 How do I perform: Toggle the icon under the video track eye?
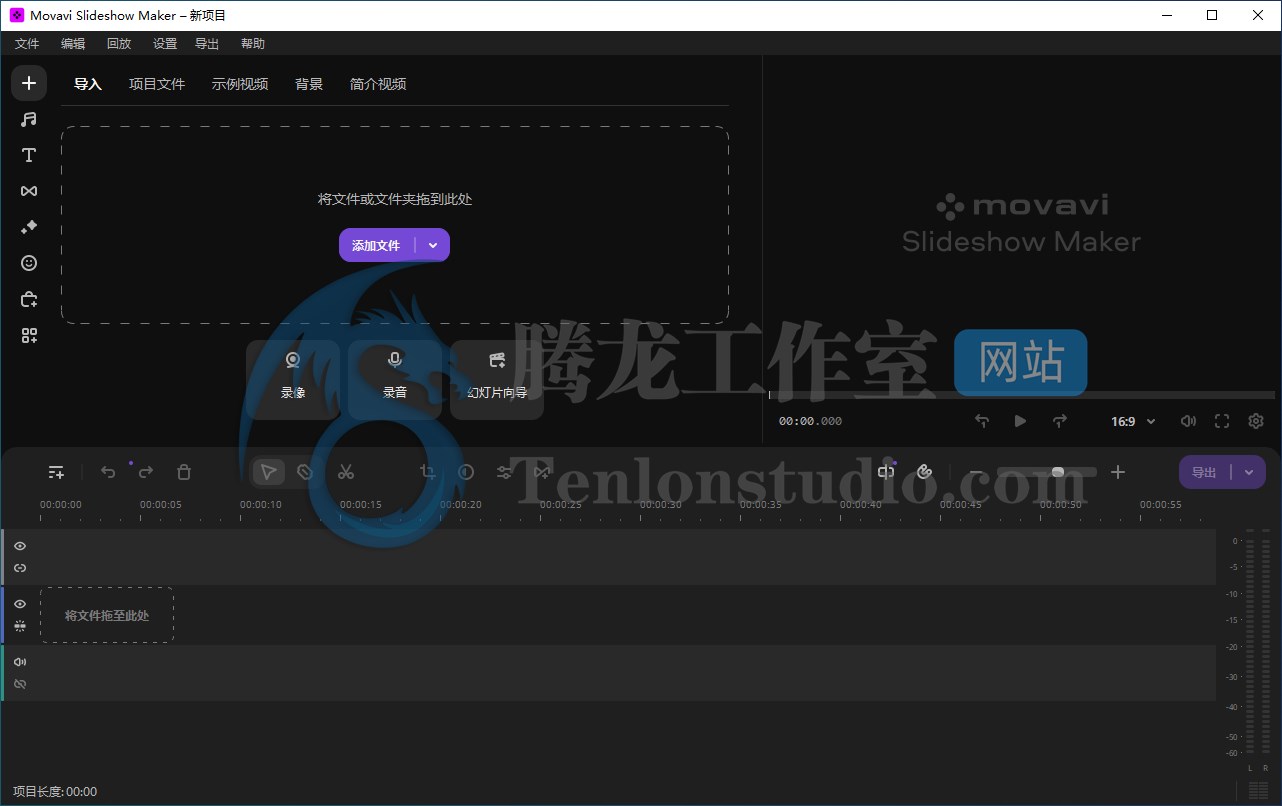(20, 626)
